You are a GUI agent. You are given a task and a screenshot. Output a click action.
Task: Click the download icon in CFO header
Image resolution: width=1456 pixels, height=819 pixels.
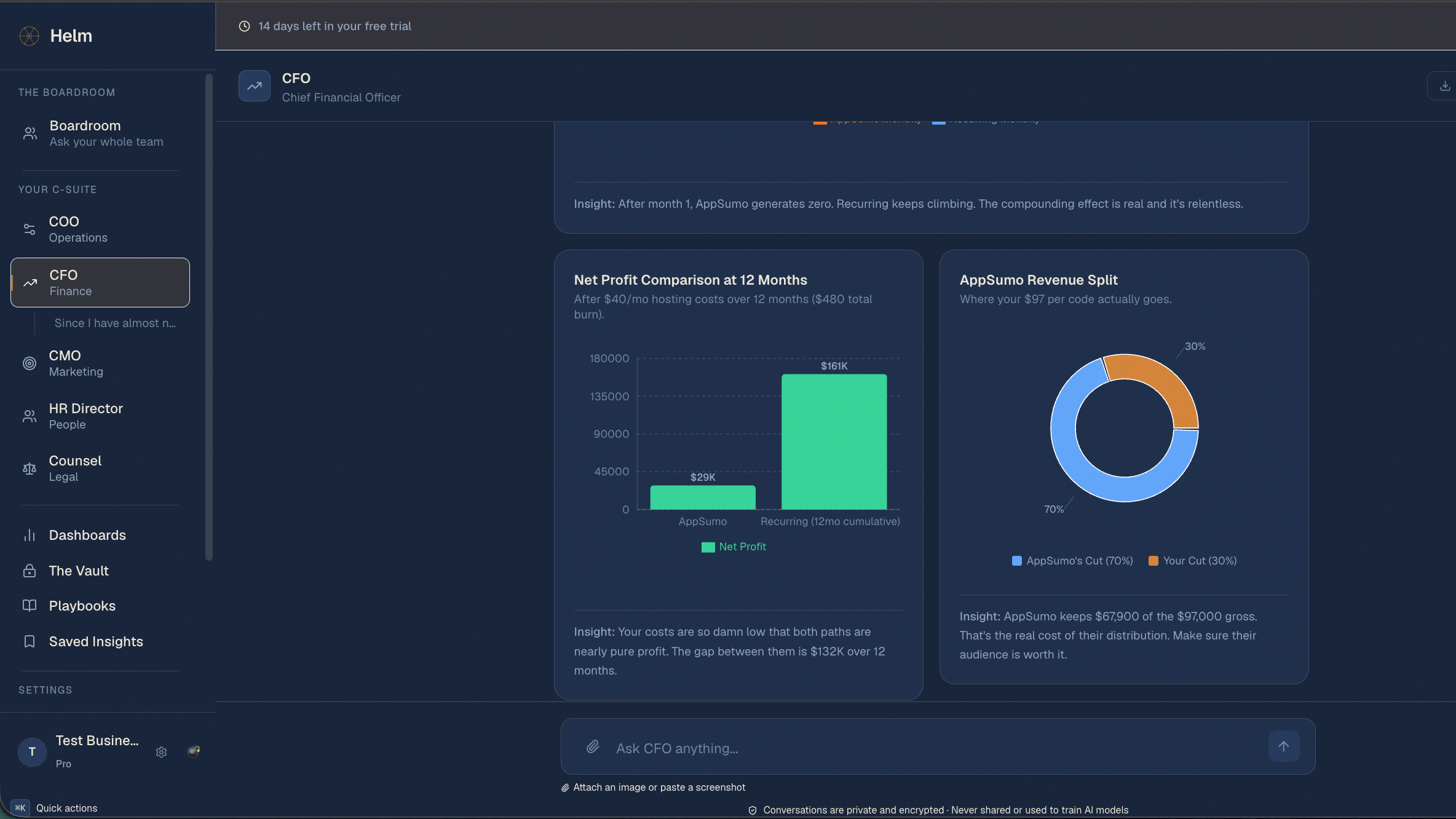(1445, 86)
